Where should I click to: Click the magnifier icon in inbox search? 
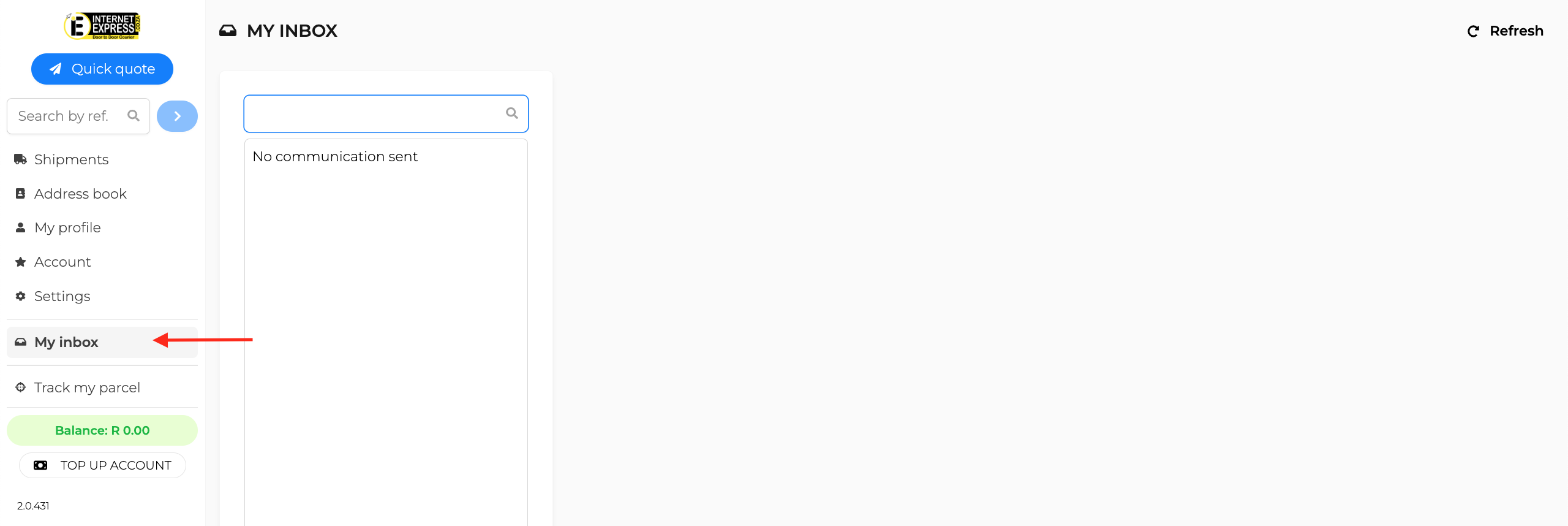[x=512, y=113]
